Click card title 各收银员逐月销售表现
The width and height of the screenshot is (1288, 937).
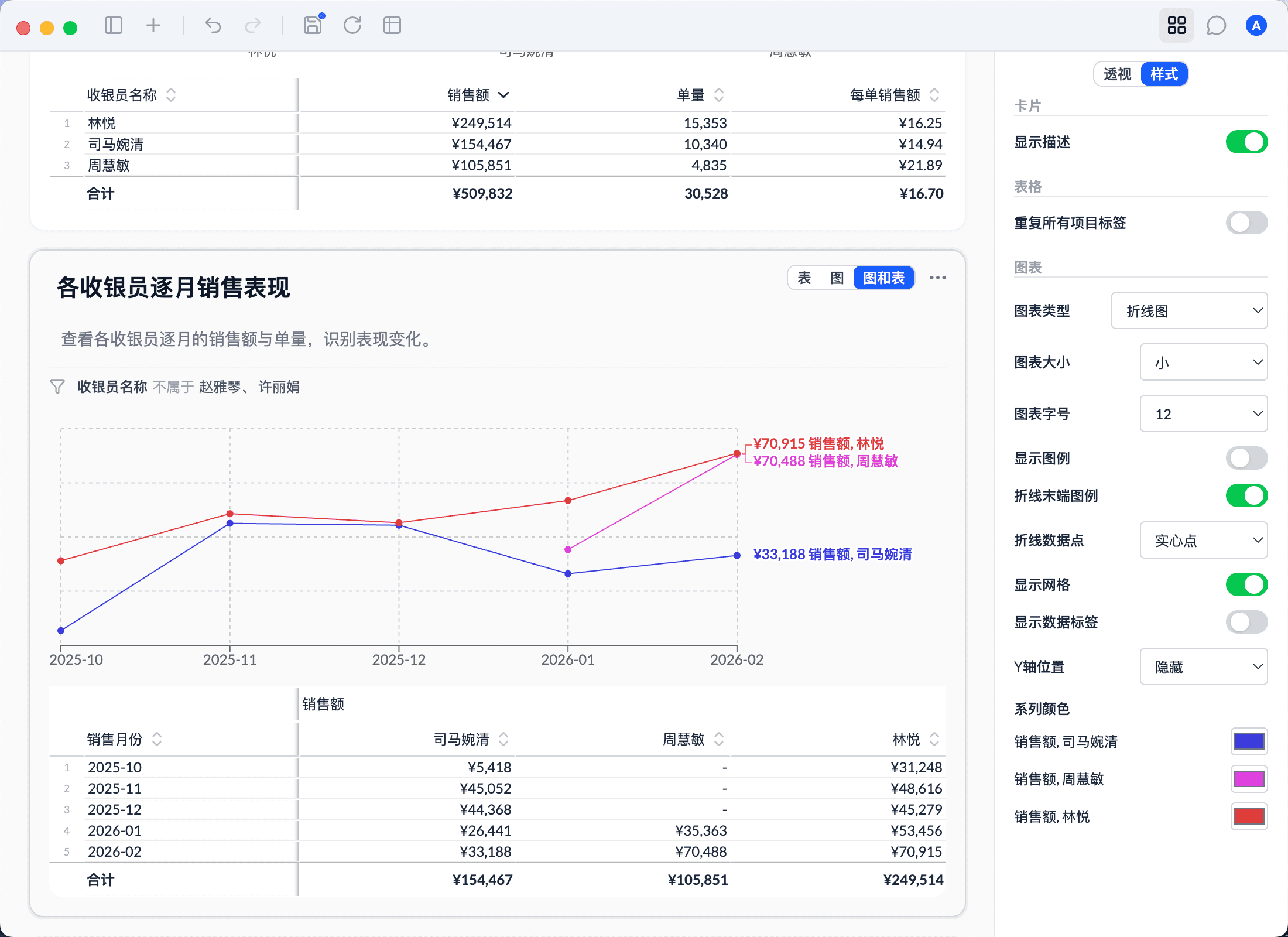click(x=173, y=288)
